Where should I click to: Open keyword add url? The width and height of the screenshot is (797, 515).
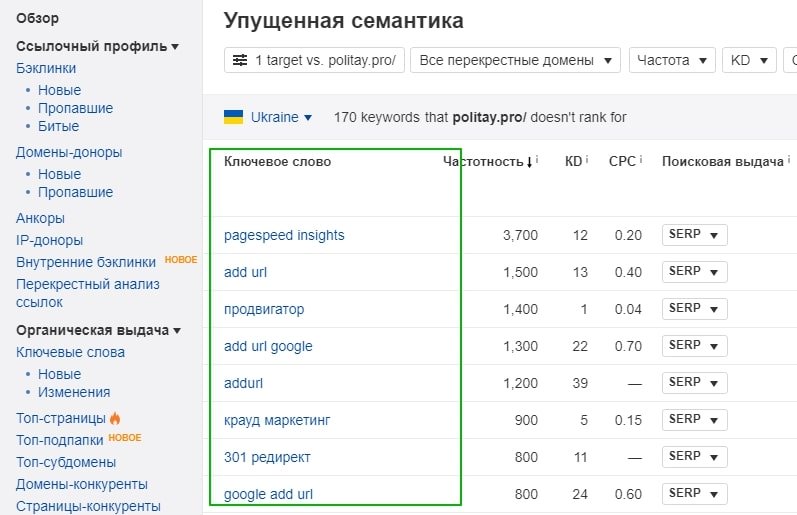(x=245, y=272)
